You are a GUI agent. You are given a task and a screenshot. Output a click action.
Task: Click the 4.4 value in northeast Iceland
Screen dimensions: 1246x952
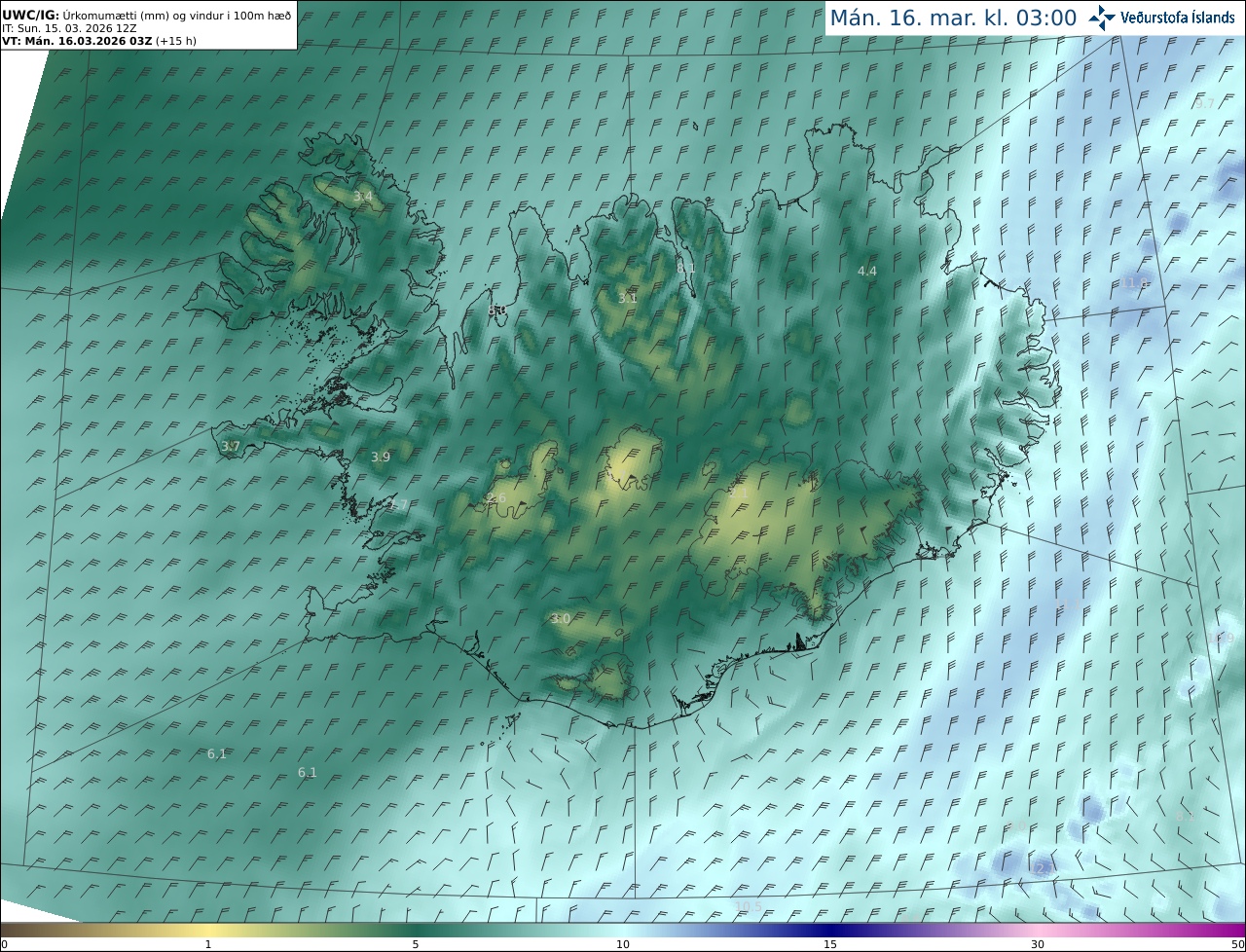pyautogui.click(x=866, y=271)
